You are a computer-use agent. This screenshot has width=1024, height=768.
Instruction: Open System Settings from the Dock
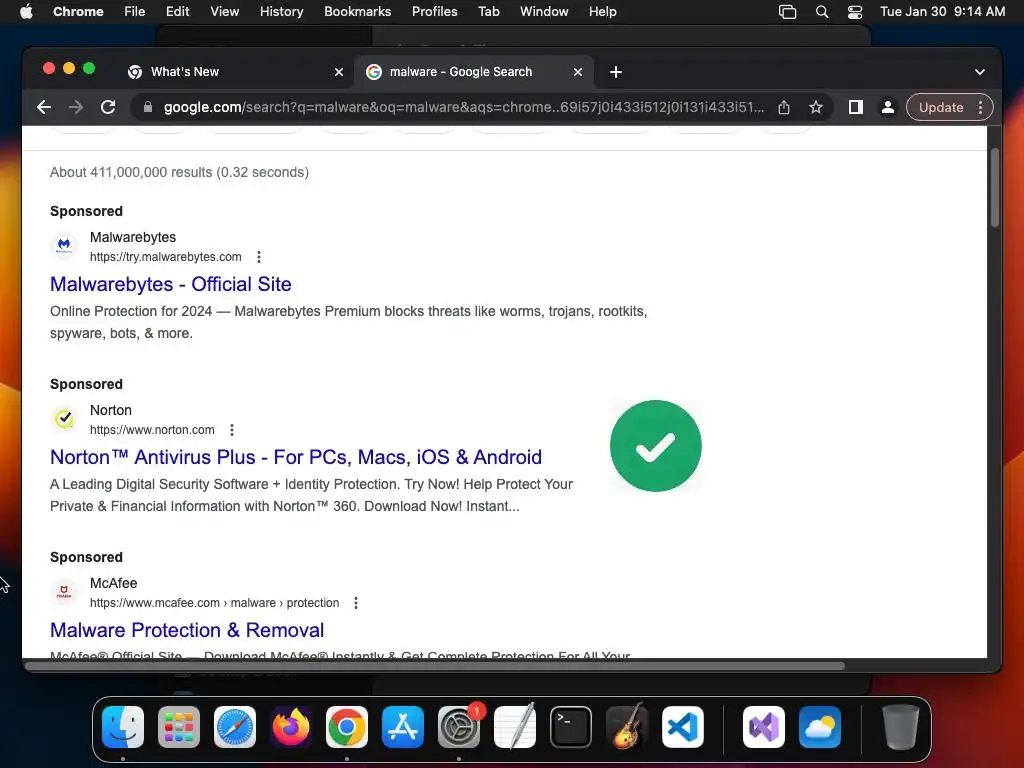pyautogui.click(x=459, y=727)
